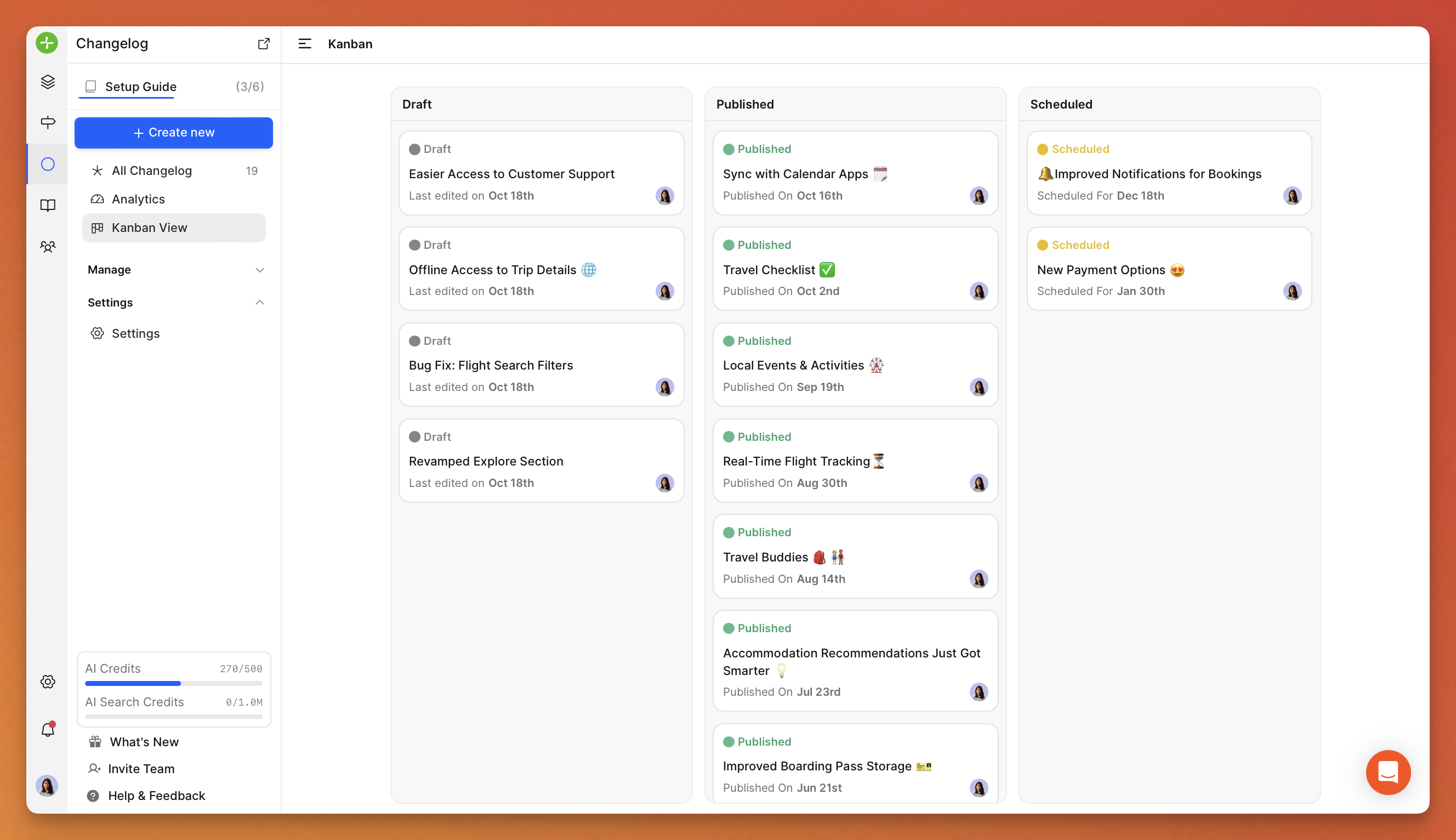Open the profile avatar at rail bottom
1456x840 pixels.
click(47, 786)
